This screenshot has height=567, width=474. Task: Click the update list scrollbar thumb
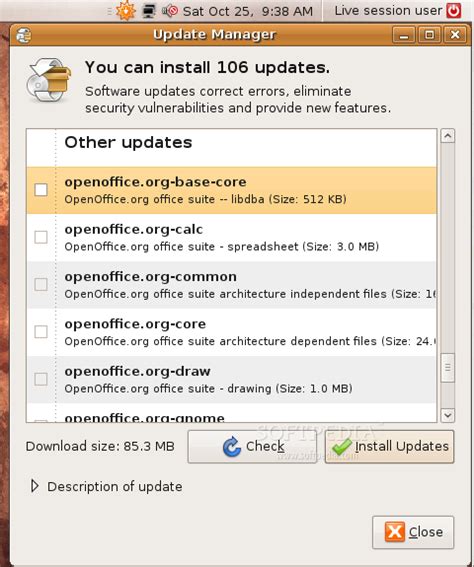pyautogui.click(x=448, y=368)
